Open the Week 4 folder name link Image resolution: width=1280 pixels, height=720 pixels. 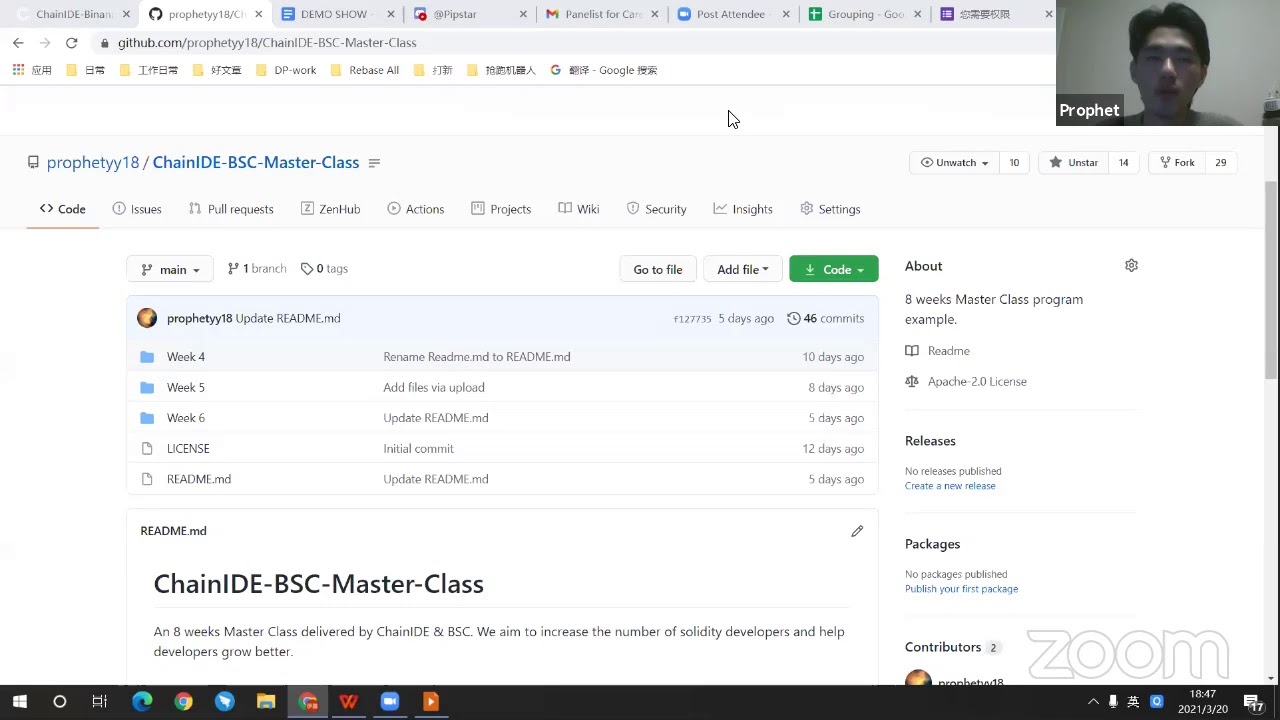tap(186, 357)
